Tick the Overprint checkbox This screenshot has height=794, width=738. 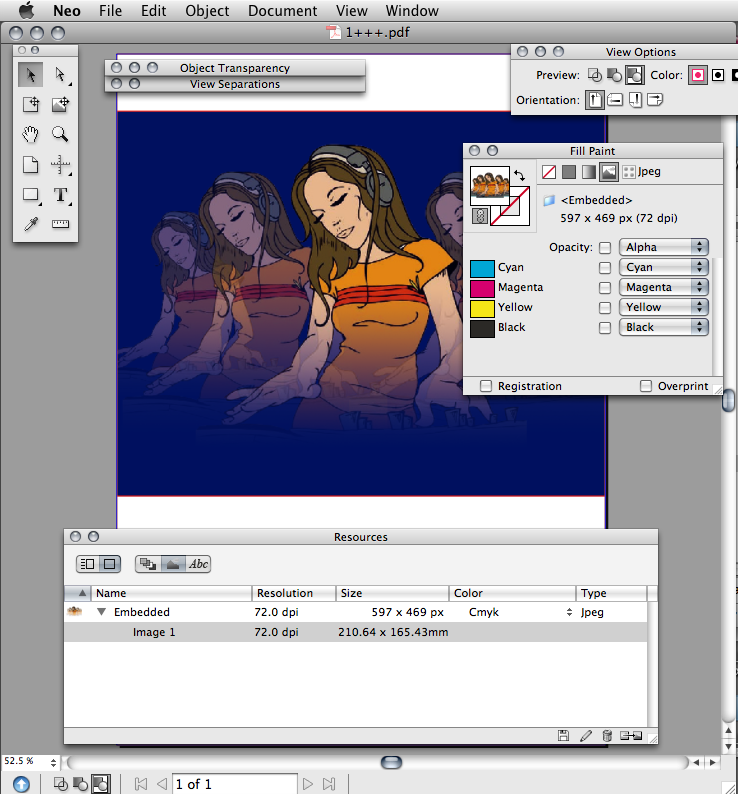[646, 386]
